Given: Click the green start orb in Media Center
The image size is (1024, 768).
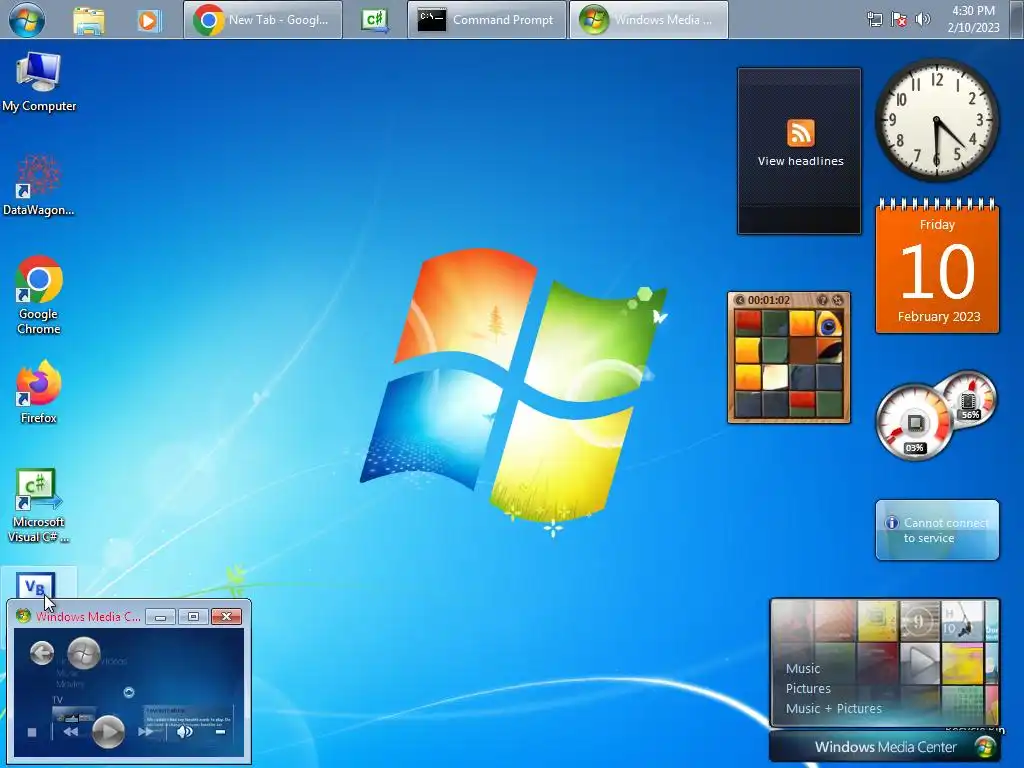Looking at the screenshot, I should tap(84, 652).
